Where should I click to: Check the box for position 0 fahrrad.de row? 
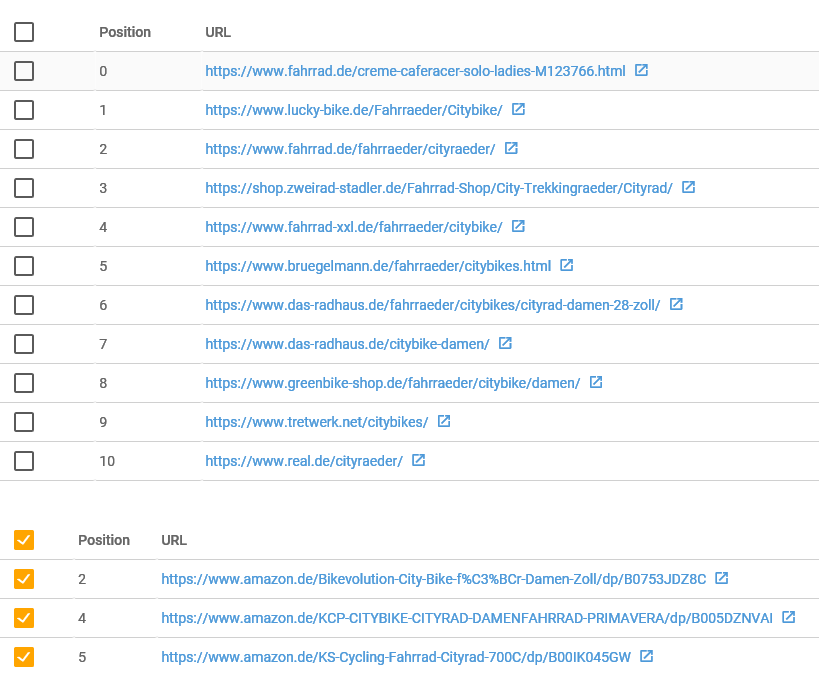[x=24, y=71]
